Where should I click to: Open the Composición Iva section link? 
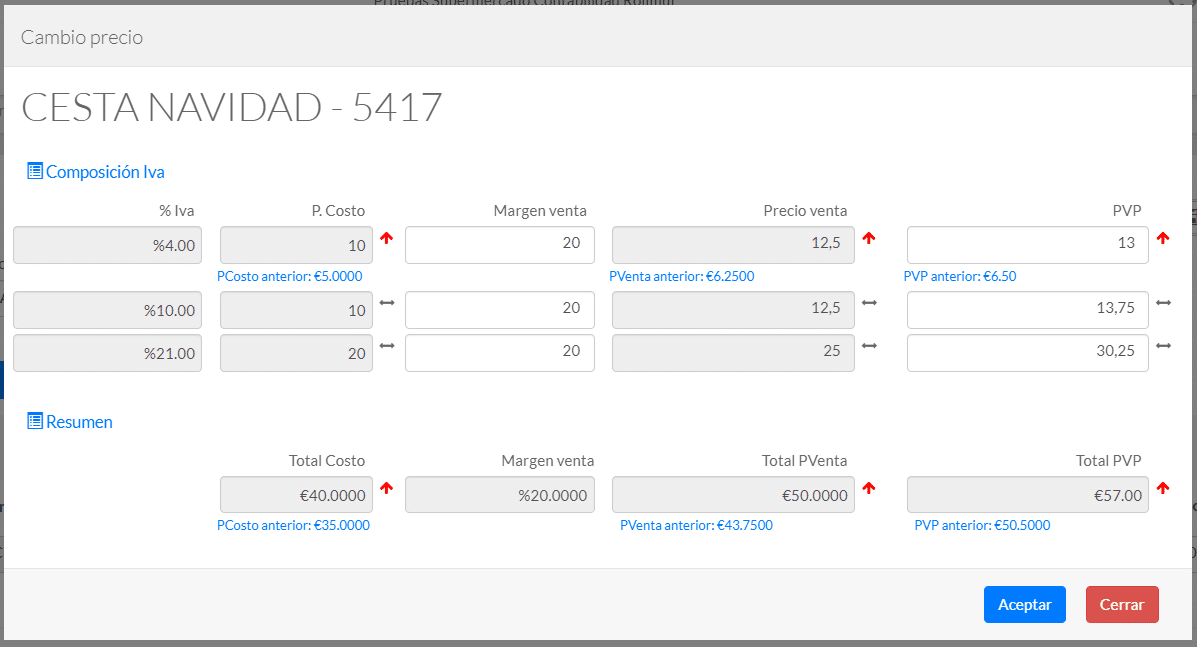pos(105,172)
